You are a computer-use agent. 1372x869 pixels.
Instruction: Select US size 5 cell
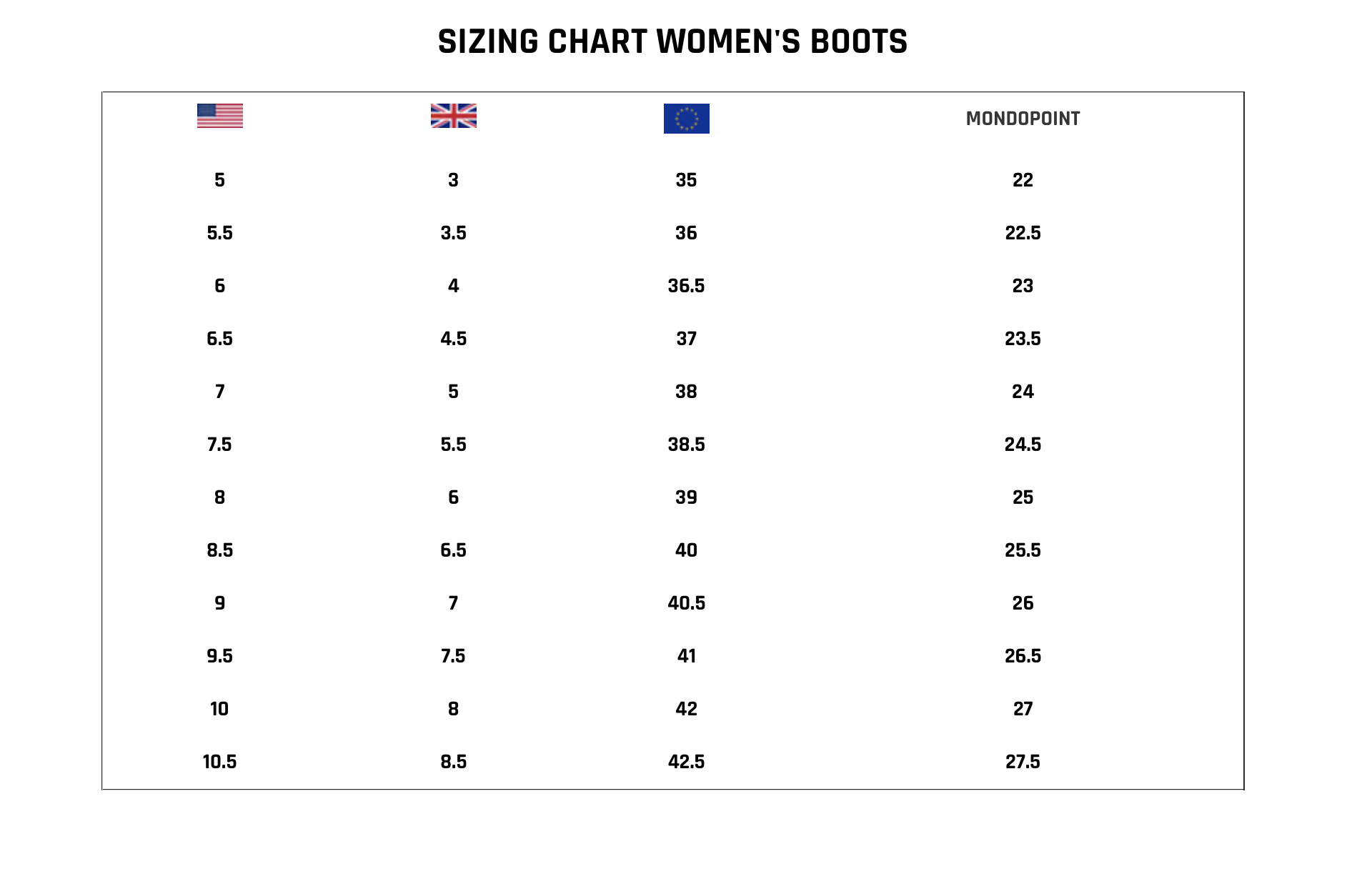(x=220, y=180)
